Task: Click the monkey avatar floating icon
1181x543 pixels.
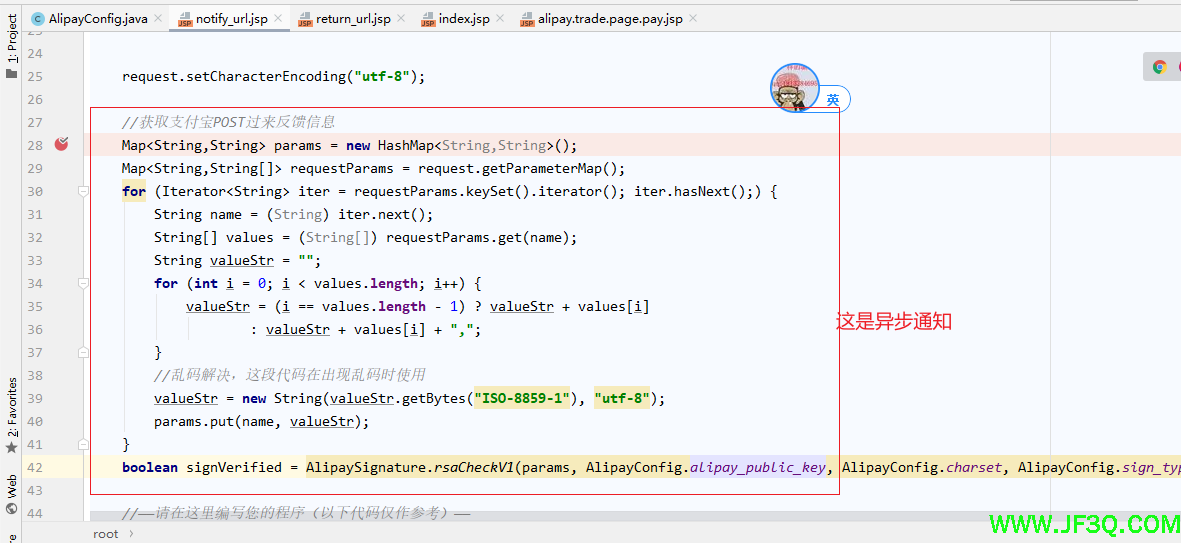Action: point(795,88)
